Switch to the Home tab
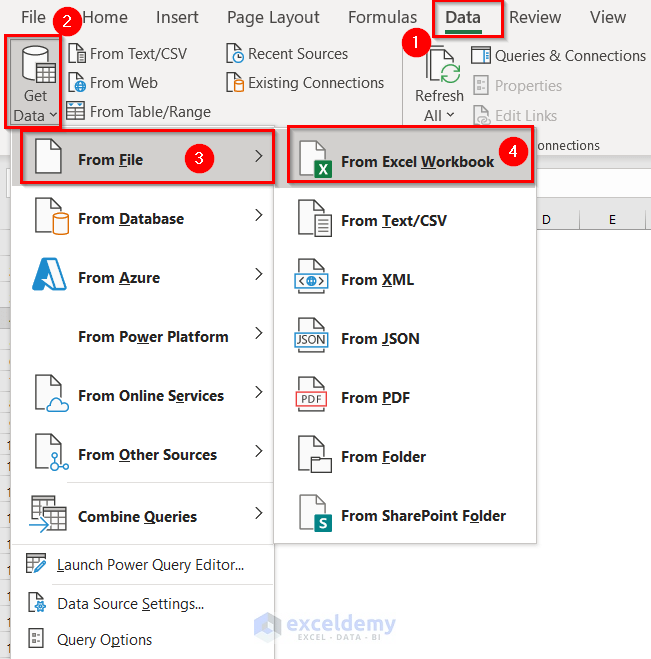 (x=105, y=17)
